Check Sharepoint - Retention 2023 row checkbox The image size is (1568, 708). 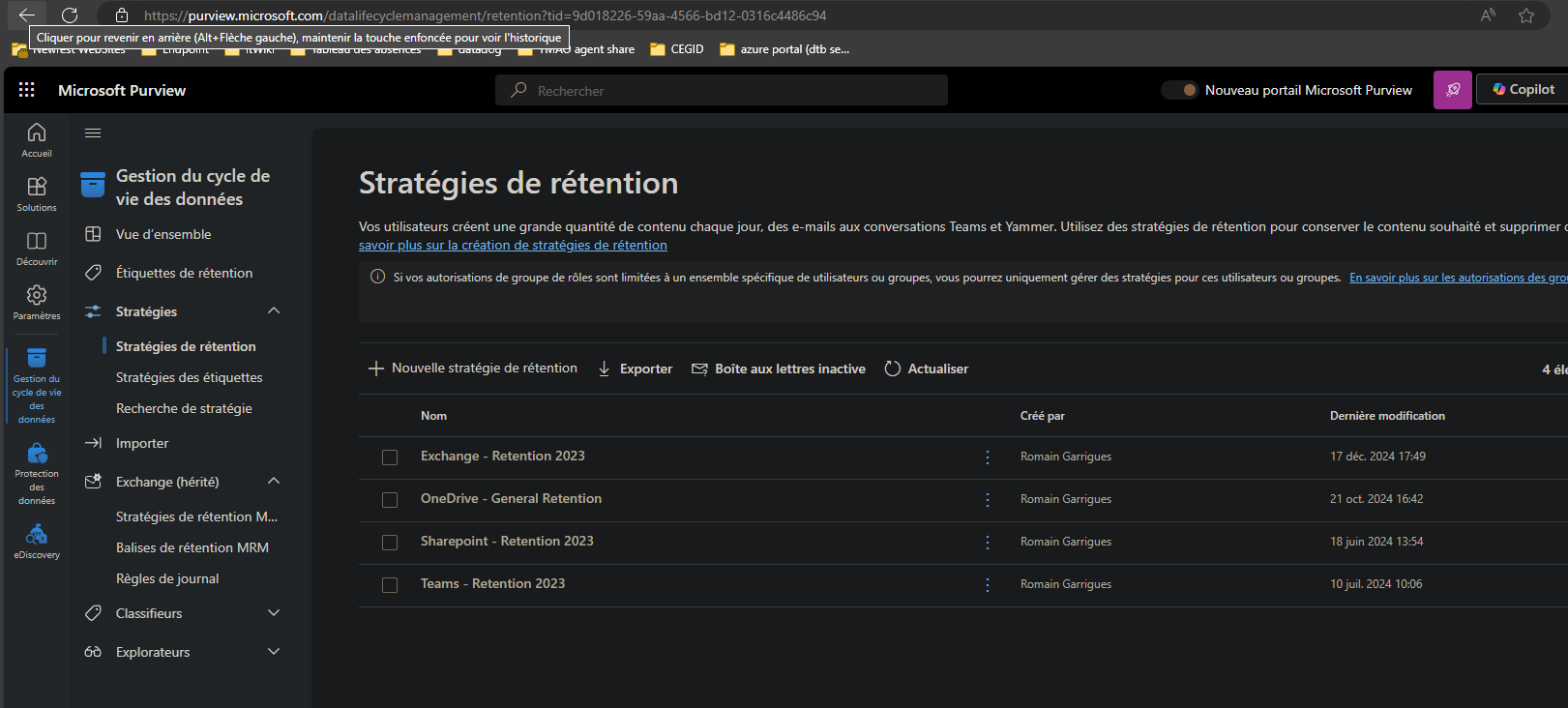[x=390, y=543]
